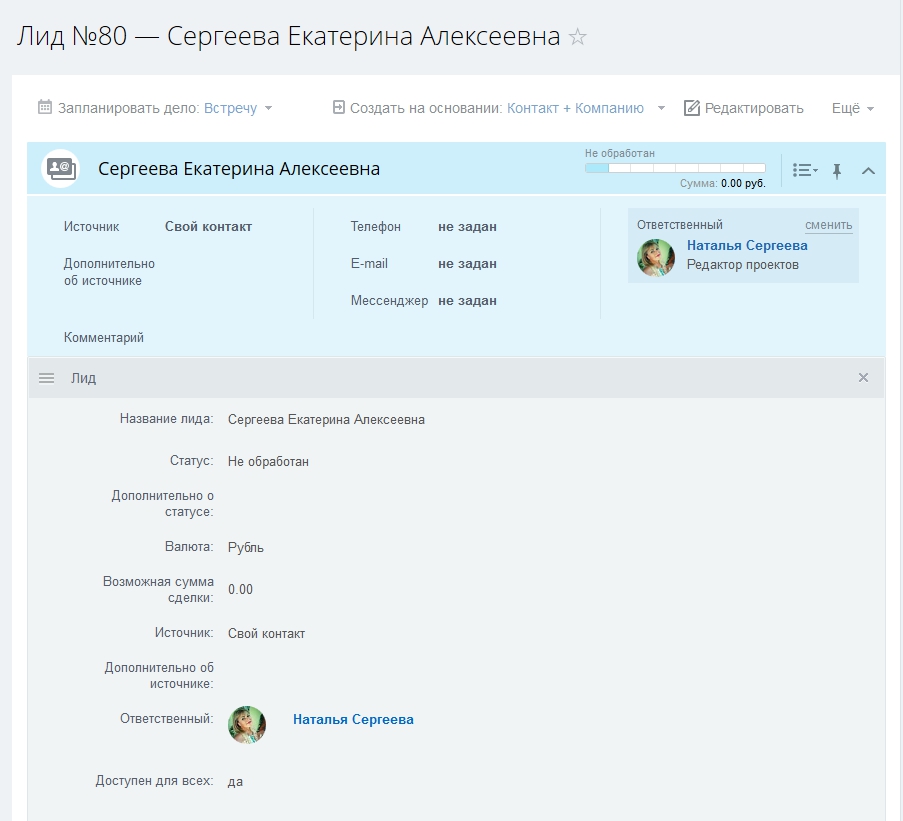The width and height of the screenshot is (903, 821).
Task: Click the edit pencil icon
Action: point(692,108)
